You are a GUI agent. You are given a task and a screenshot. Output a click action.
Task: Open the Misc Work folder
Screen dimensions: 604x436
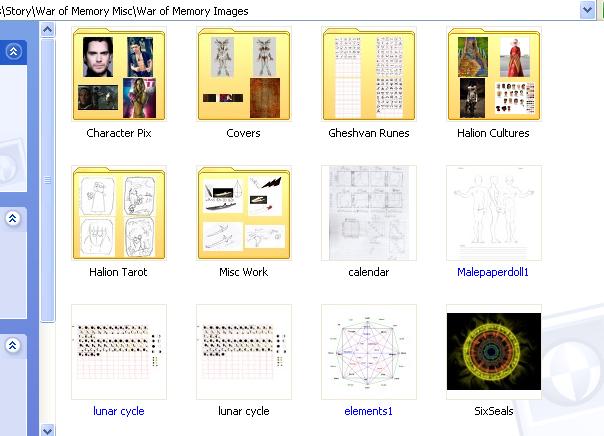pyautogui.click(x=243, y=214)
